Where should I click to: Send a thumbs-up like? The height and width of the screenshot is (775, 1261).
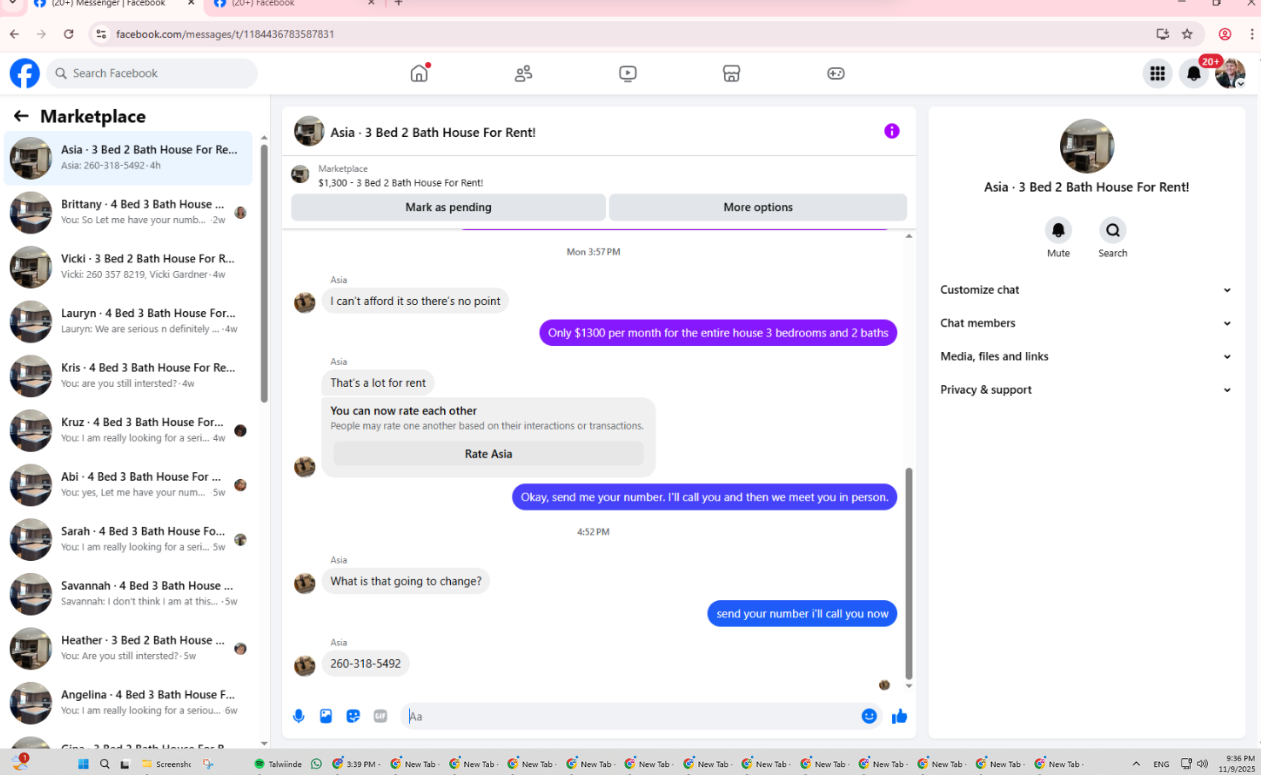(x=899, y=716)
